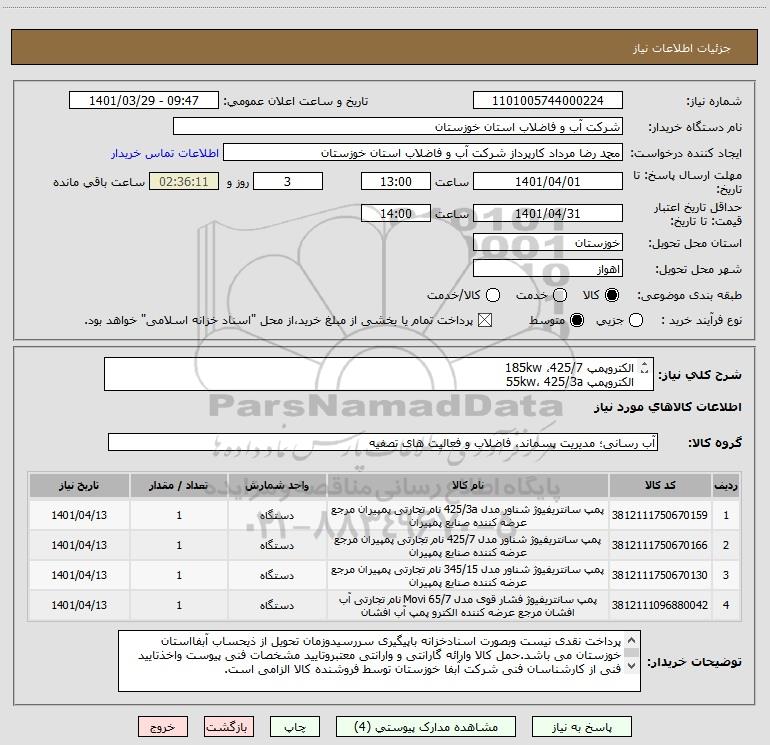Click row 1 date 1401/04/13
Screen dimensions: 770x745
tap(79, 515)
